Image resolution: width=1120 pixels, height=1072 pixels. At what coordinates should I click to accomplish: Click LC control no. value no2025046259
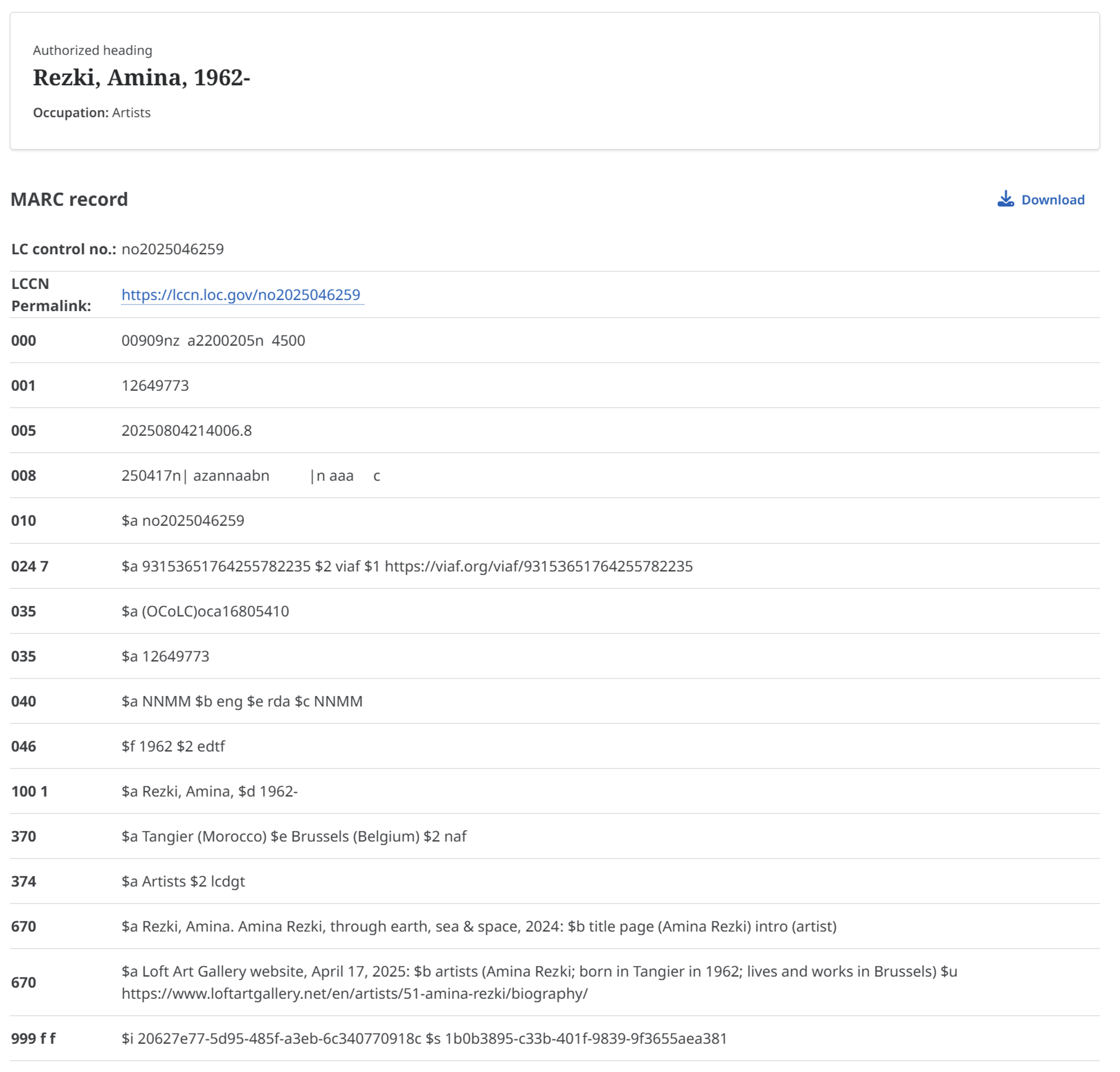click(x=172, y=249)
